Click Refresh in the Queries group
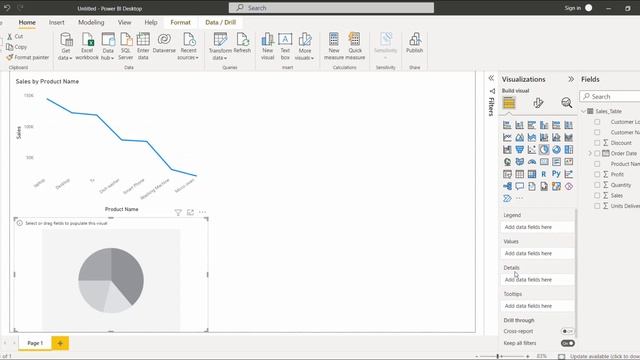Screen dimensions: 640x360 click(x=242, y=43)
